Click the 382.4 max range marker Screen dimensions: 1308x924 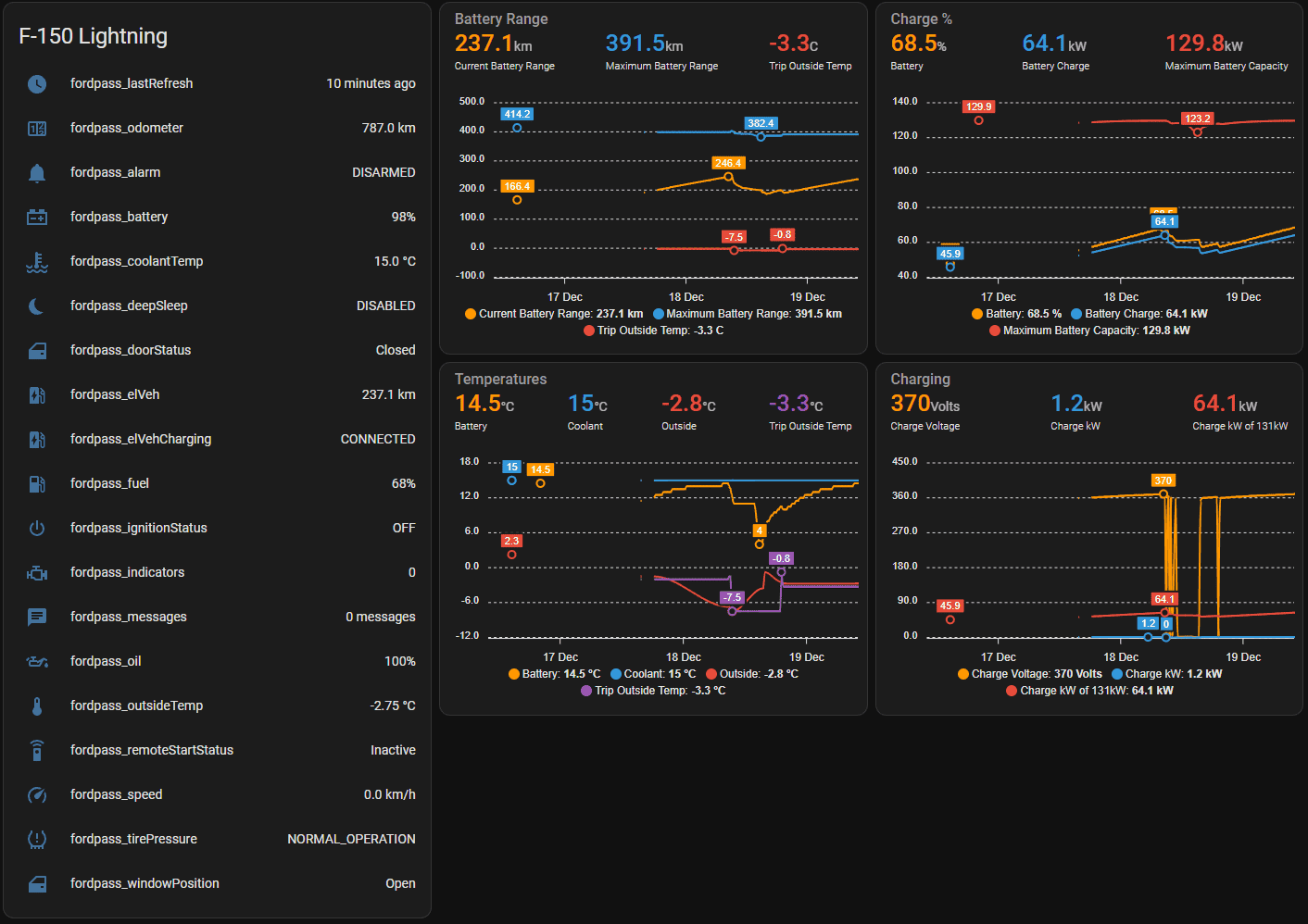point(761,137)
